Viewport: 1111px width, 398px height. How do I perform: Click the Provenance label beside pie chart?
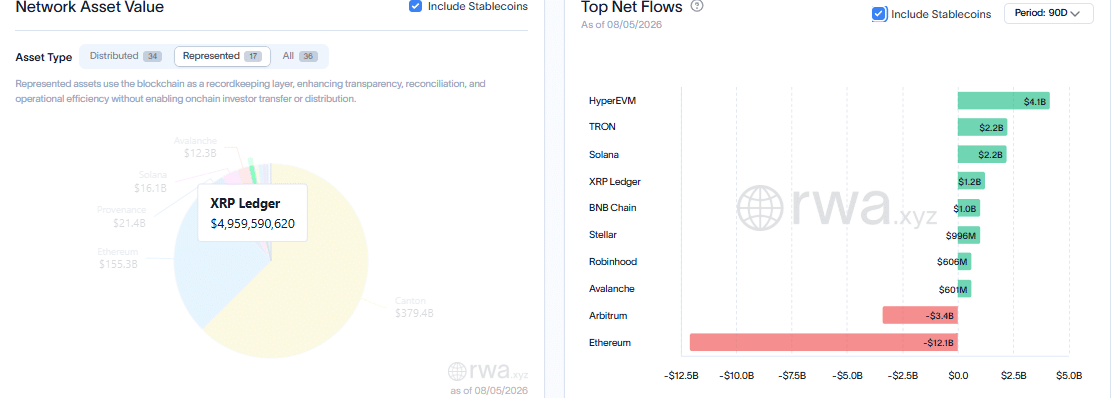121,210
